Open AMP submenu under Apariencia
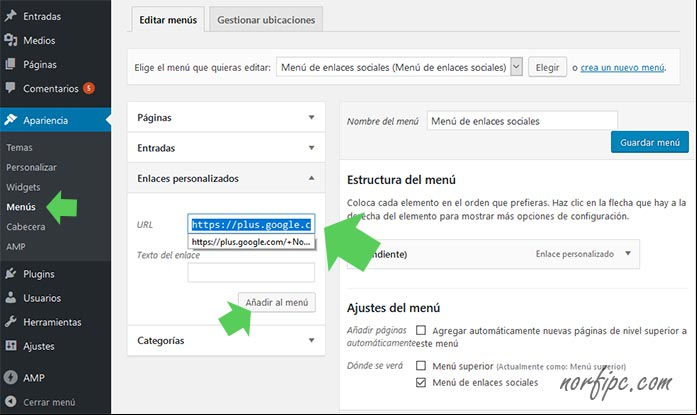The image size is (697, 415). point(16,247)
